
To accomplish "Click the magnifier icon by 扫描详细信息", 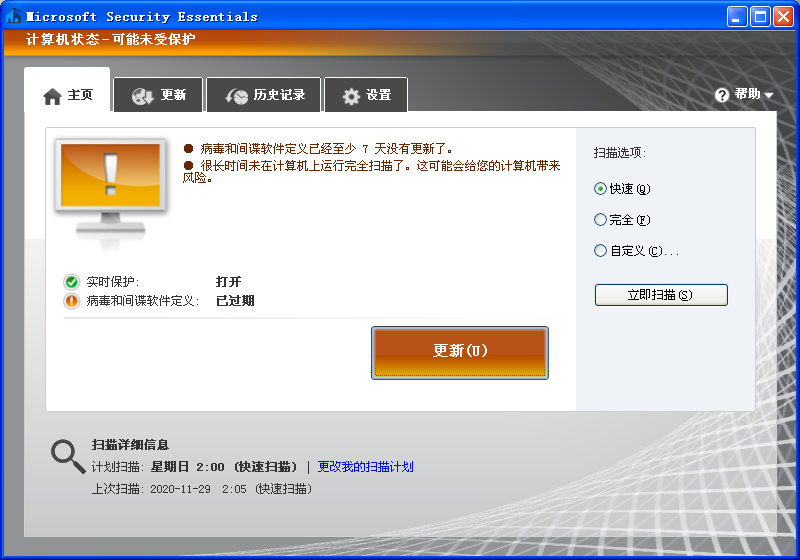I will point(68,456).
